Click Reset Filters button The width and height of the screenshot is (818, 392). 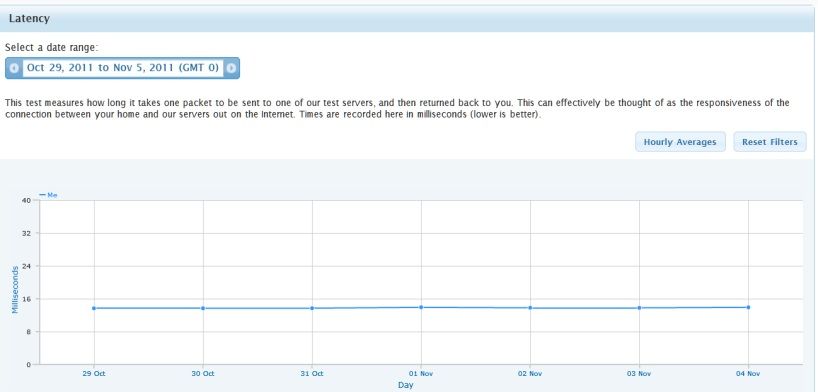[769, 142]
